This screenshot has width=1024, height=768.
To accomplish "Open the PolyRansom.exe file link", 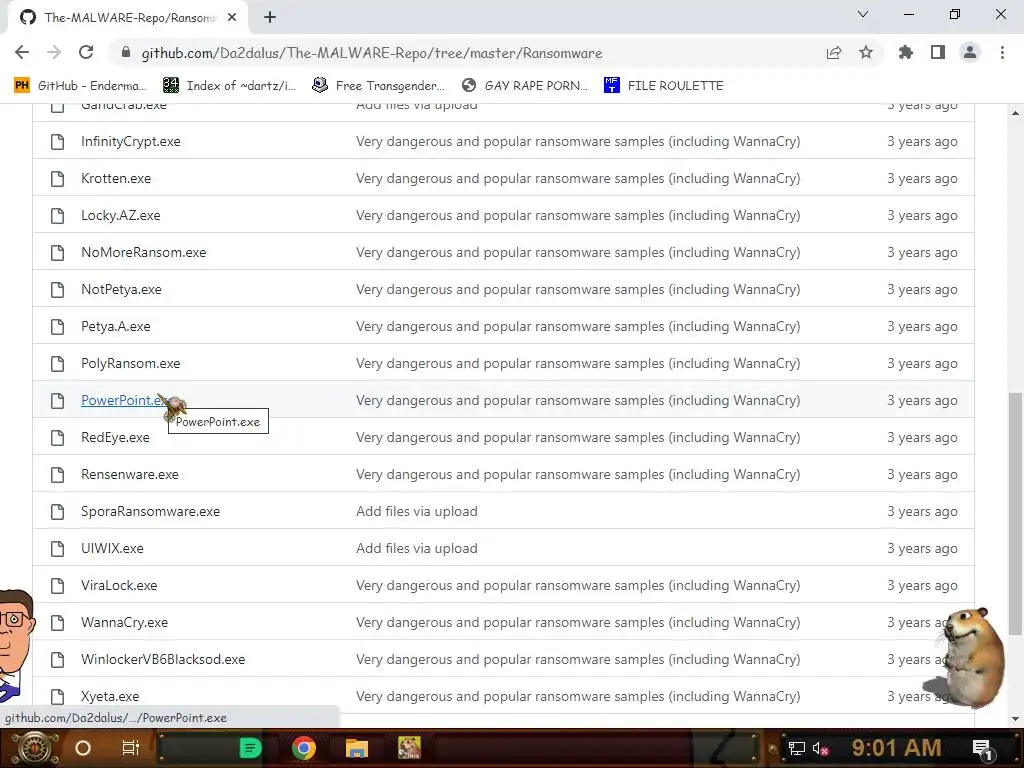I will tap(131, 364).
